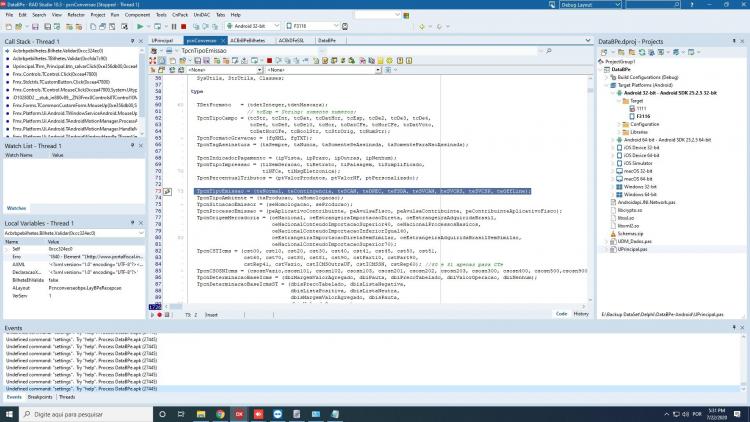The height and width of the screenshot is (422, 750).
Task: Click the green Run button in main toolbar
Action: [x=140, y=26]
